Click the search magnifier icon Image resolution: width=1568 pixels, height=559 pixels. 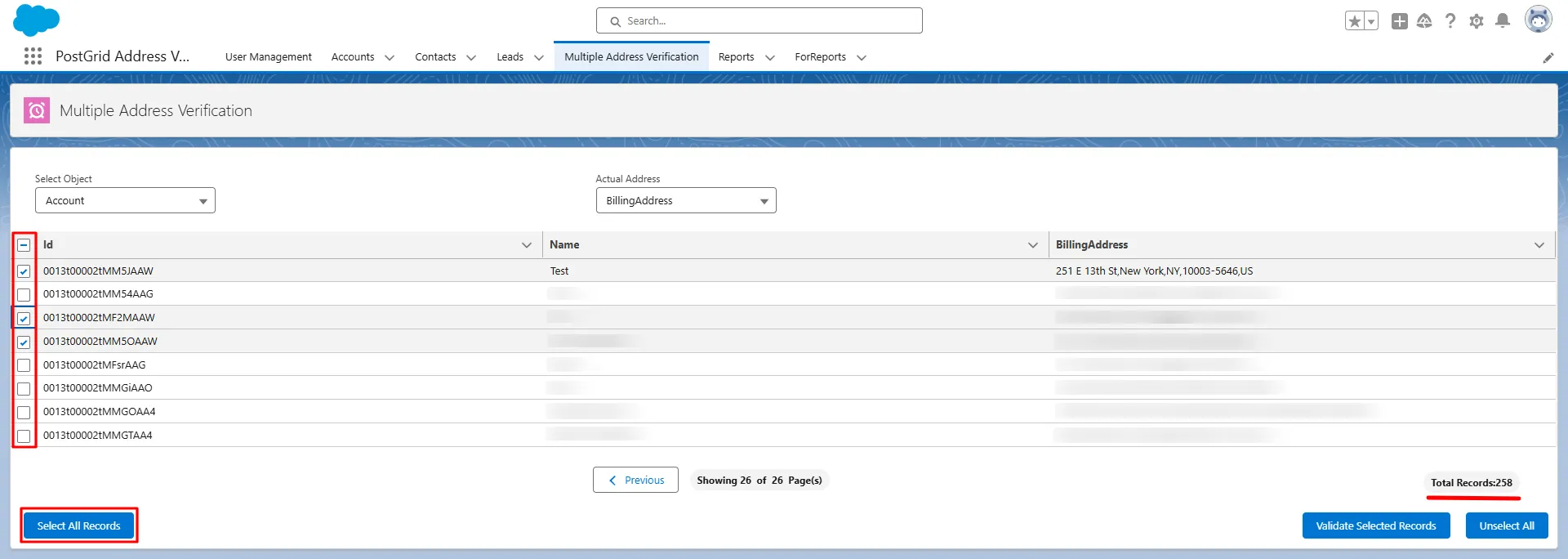click(616, 21)
